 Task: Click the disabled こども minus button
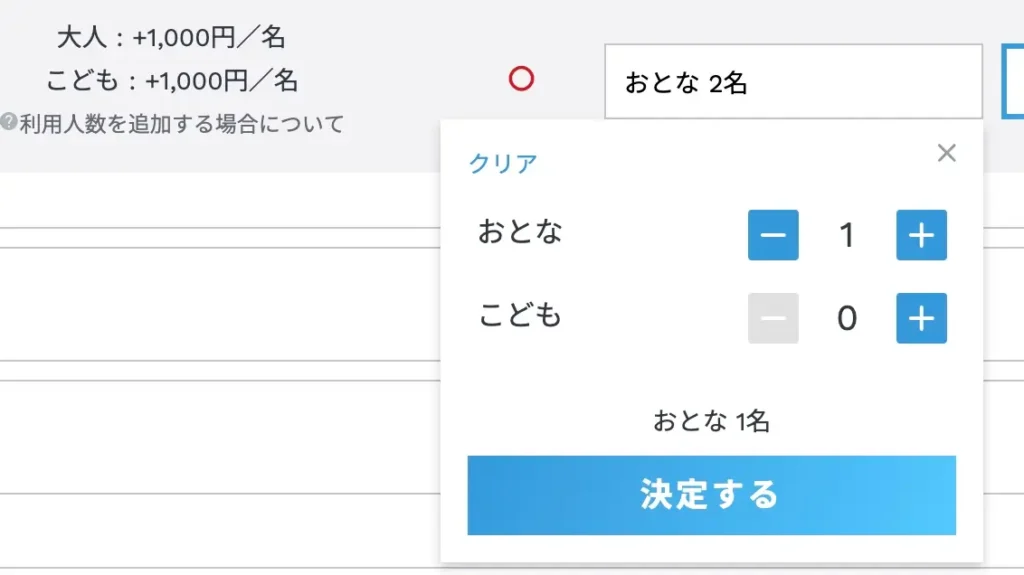(773, 318)
